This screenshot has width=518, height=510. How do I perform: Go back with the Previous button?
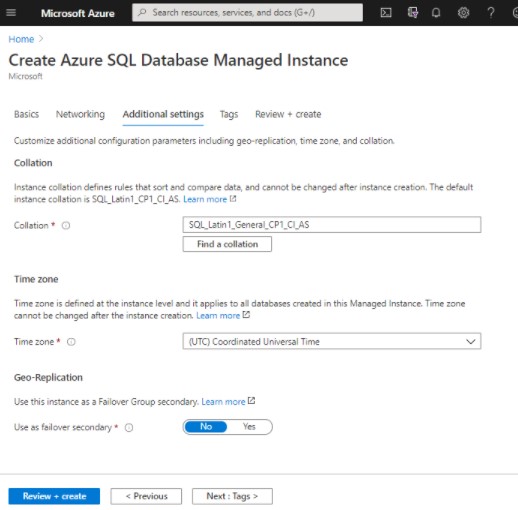pyautogui.click(x=146, y=496)
